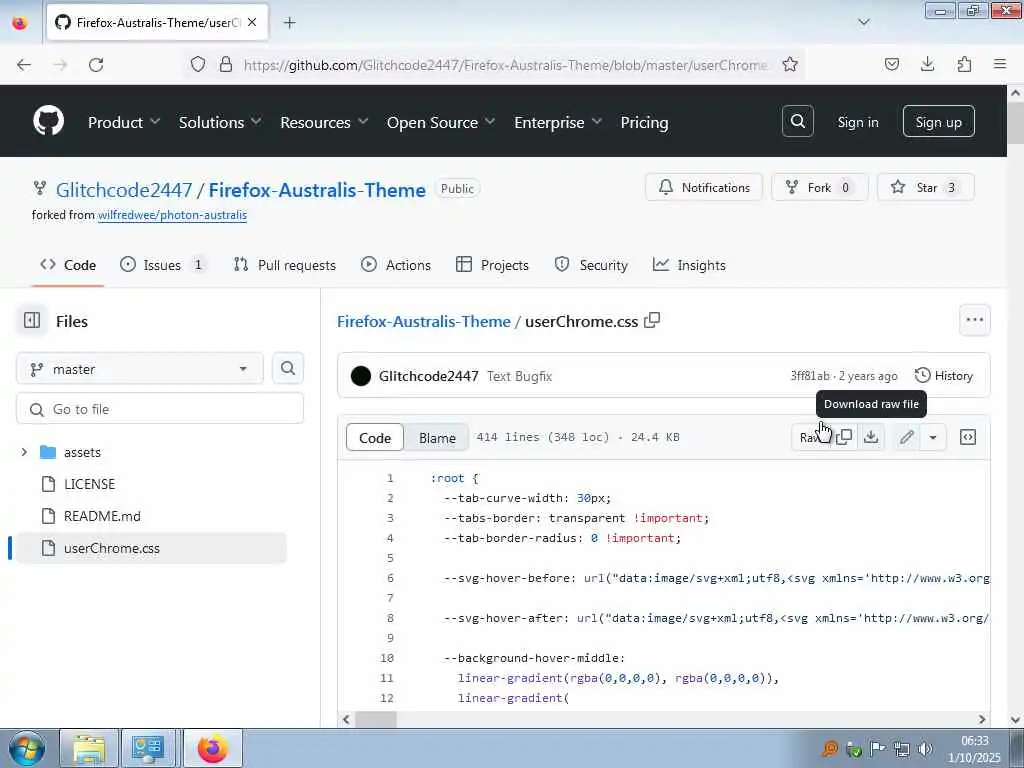Collapse the Files tree panel icon
Viewport: 1024px width, 768px height.
pyautogui.click(x=32, y=321)
